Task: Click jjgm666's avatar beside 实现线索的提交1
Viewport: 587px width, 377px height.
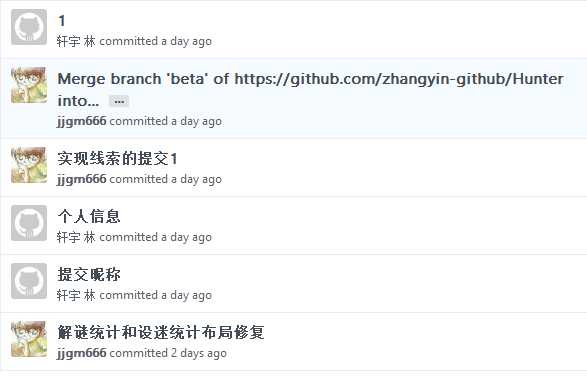Action: [29, 165]
